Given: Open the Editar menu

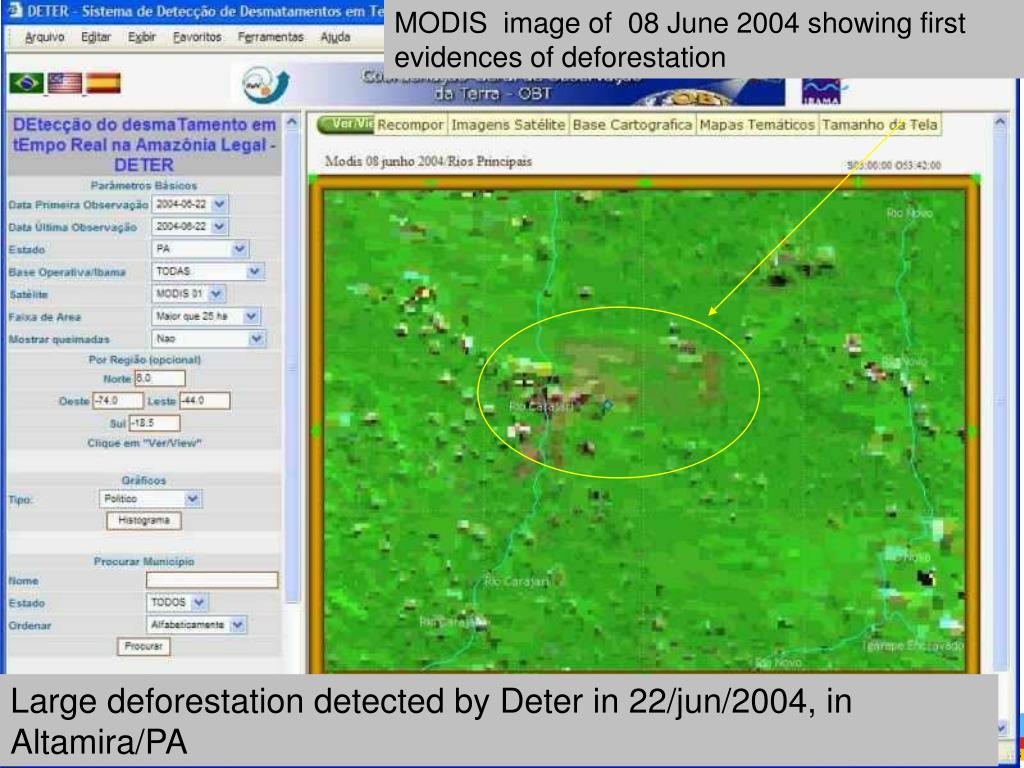Looking at the screenshot, I should (96, 37).
